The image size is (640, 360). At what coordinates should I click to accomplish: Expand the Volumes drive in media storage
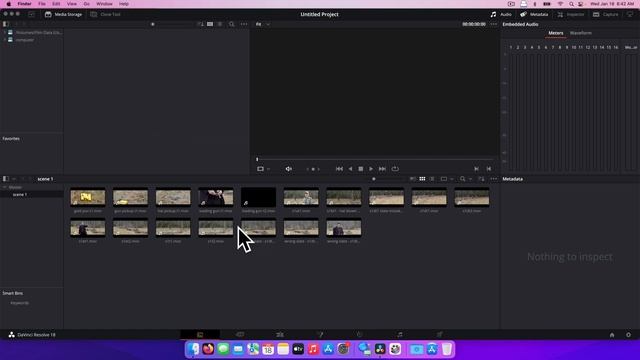pyautogui.click(x=4, y=32)
